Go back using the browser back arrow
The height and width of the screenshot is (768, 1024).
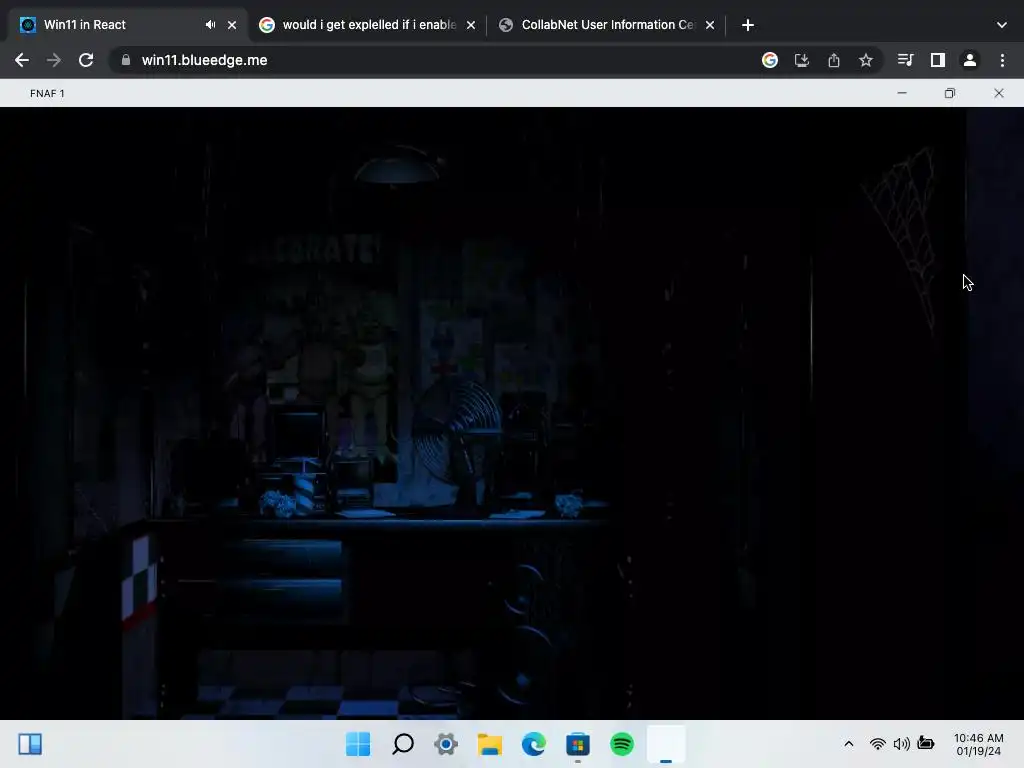pos(22,60)
